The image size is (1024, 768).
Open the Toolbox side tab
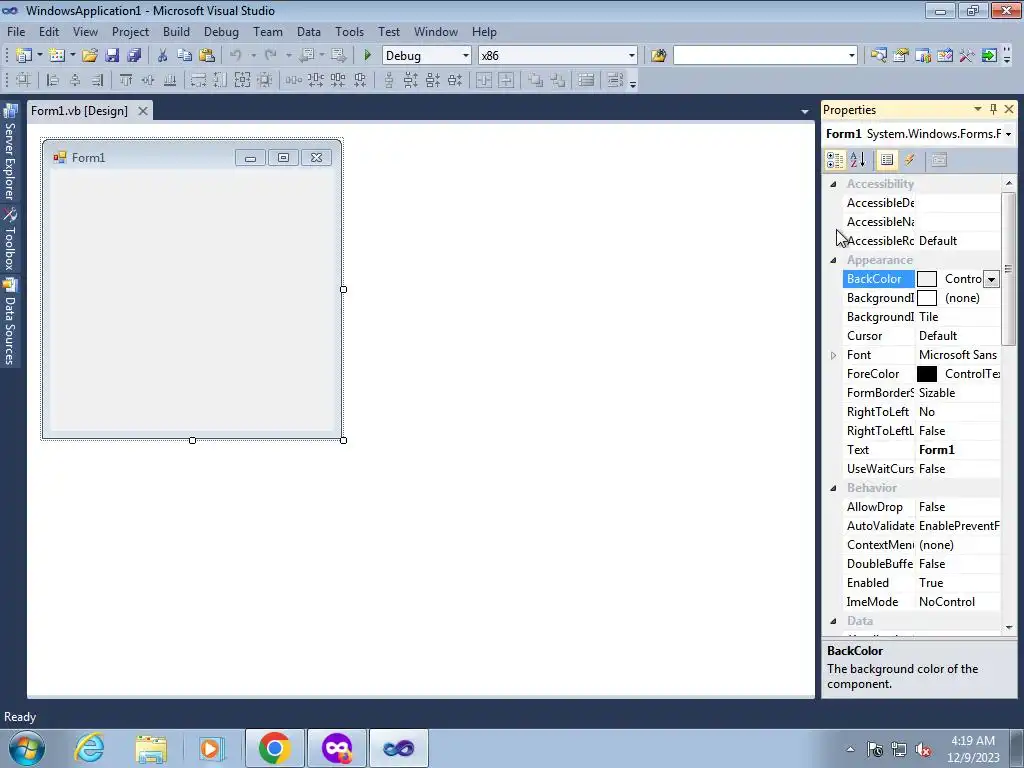point(10,240)
